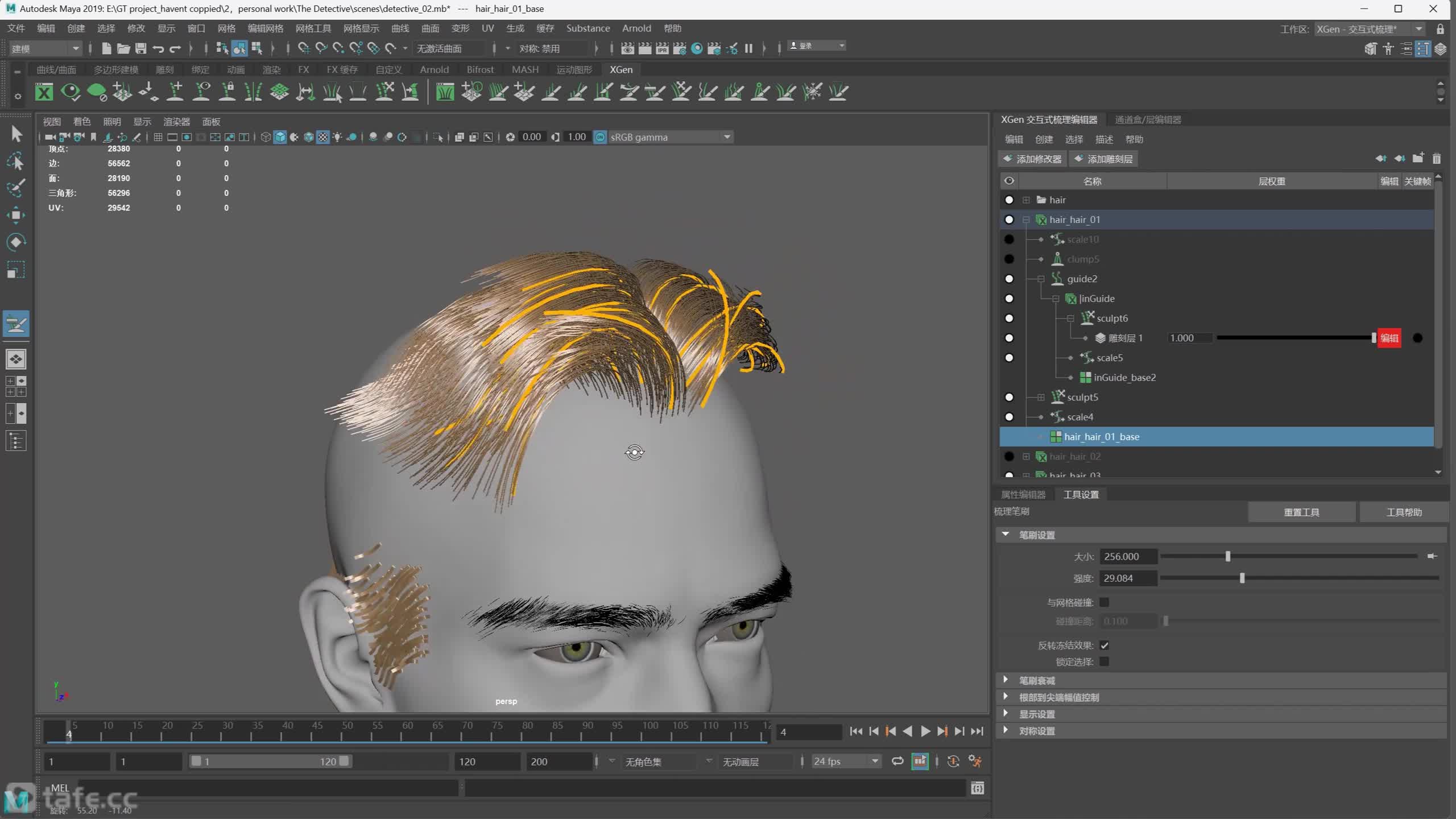Open the script editor icon

pos(978,788)
